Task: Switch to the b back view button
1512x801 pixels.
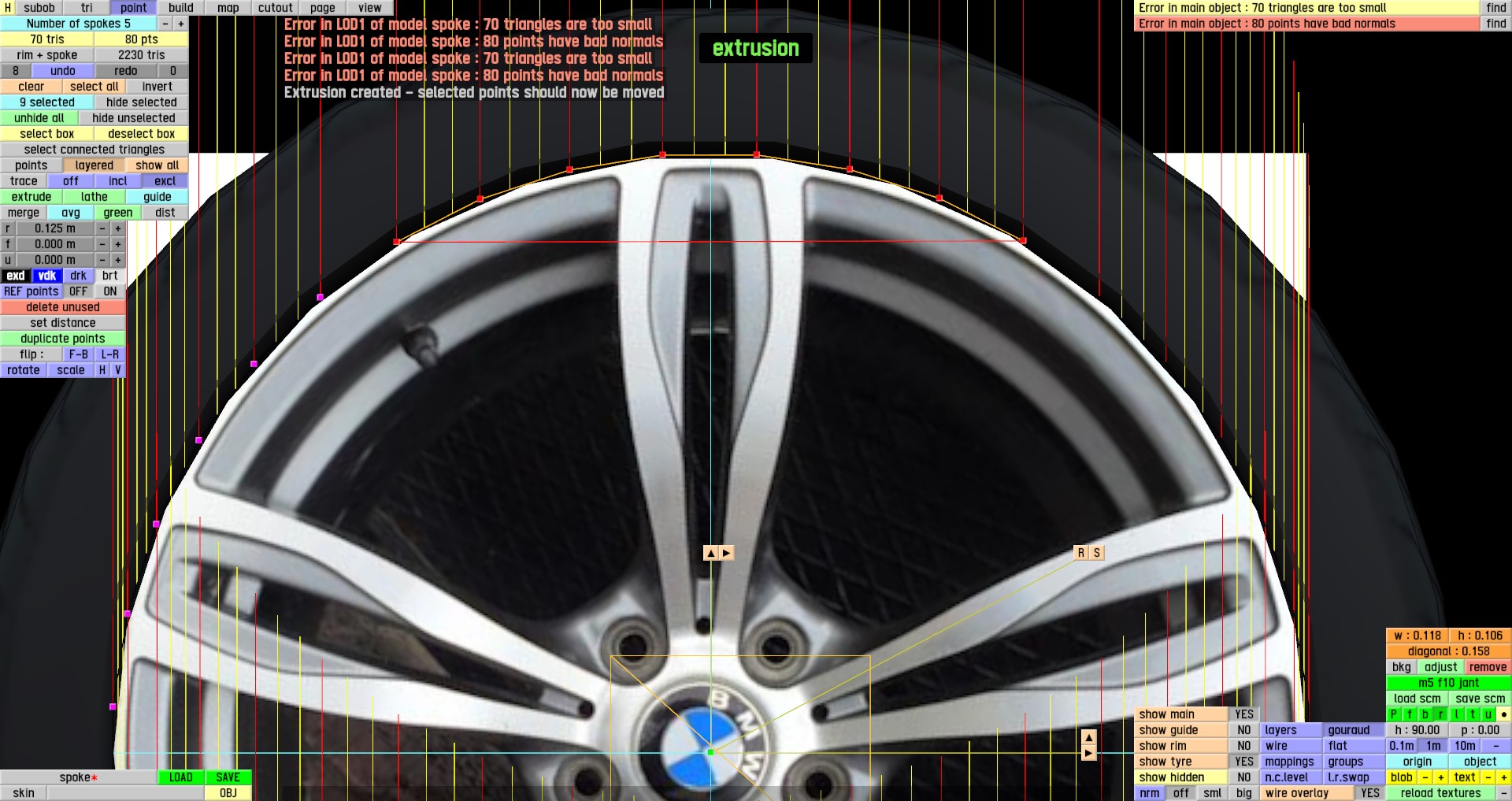Action: coord(1425,714)
